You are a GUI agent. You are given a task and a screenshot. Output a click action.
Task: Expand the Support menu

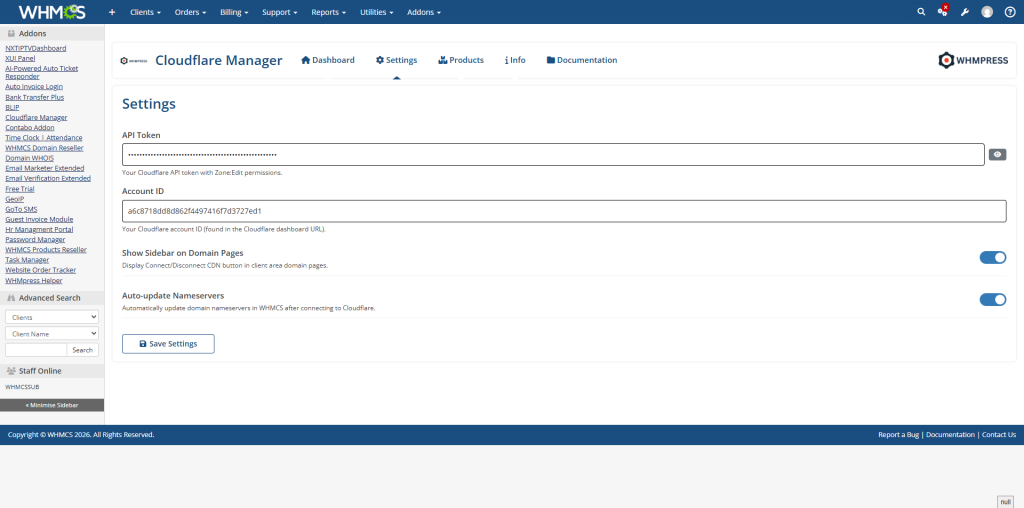click(x=280, y=12)
